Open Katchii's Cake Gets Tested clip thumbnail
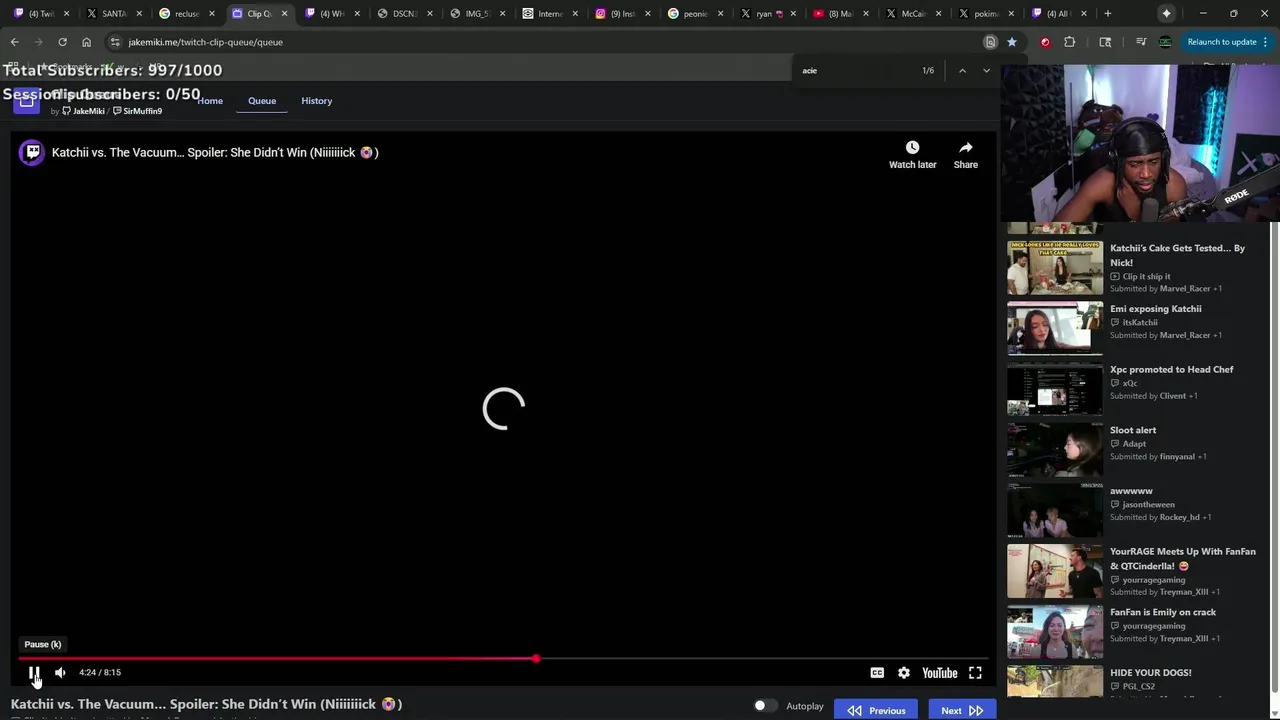1280x720 pixels. pos(1054,267)
